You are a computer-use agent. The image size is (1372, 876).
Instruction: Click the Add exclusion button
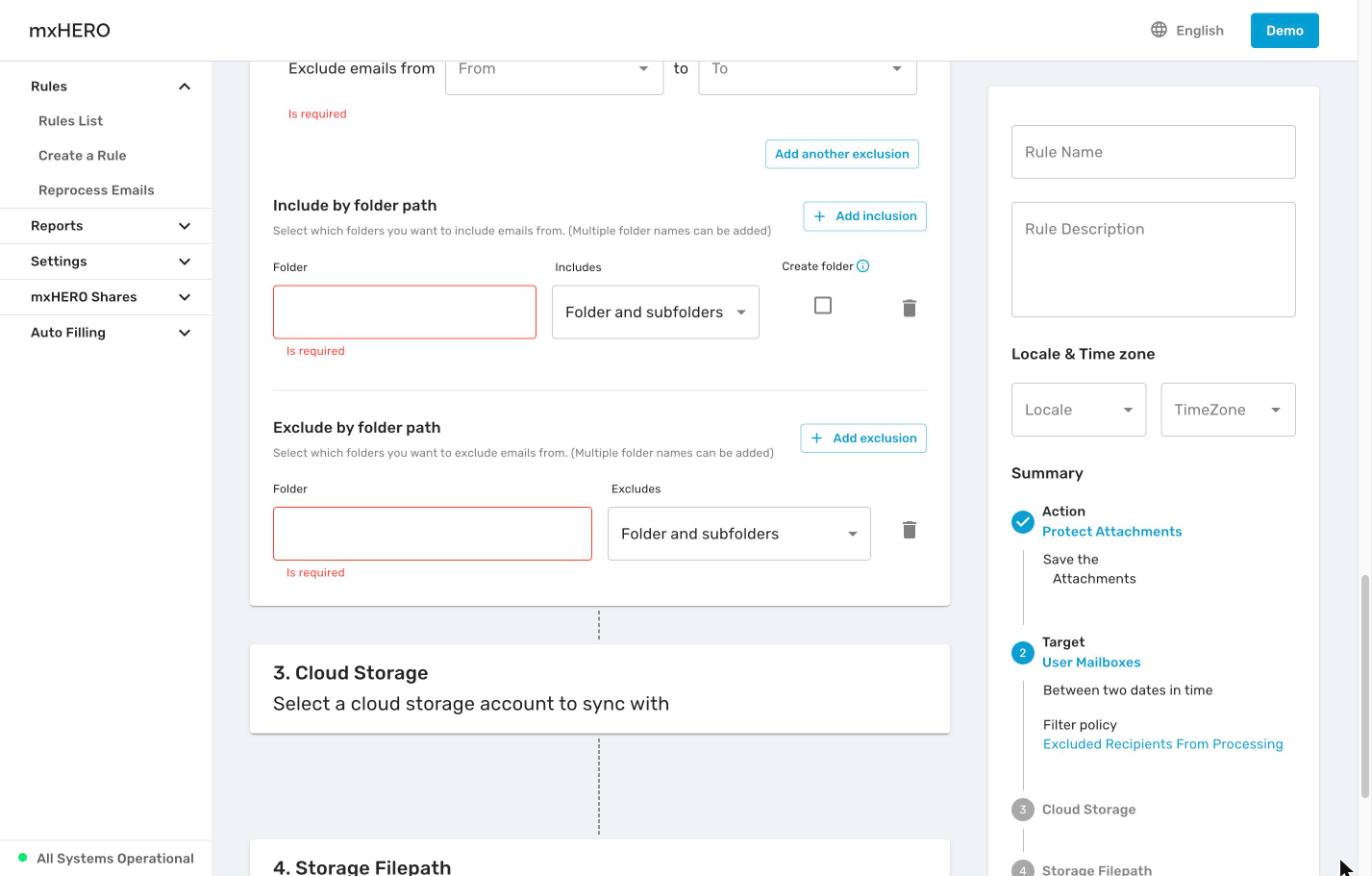click(x=863, y=438)
